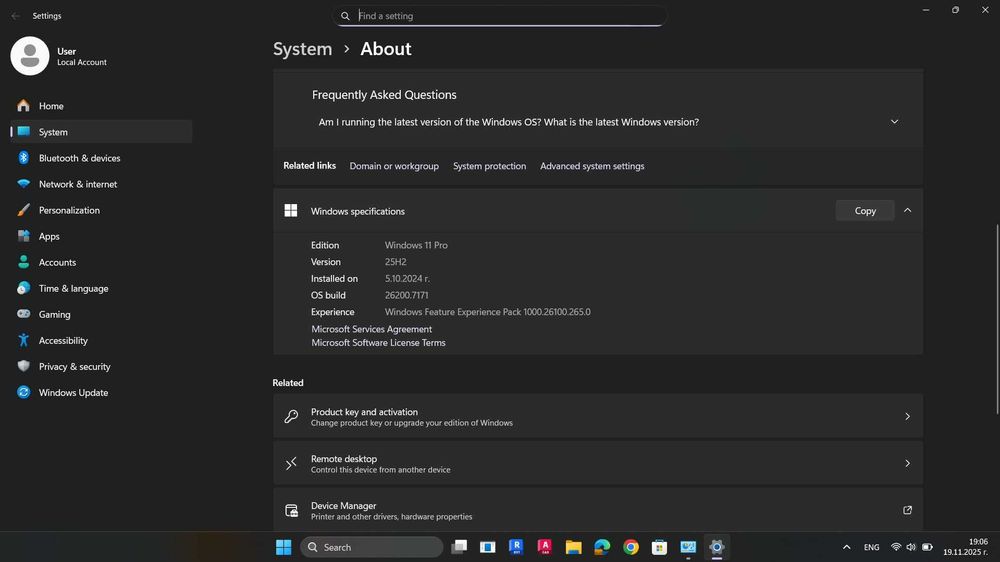Click the Find a setting search box

(499, 16)
